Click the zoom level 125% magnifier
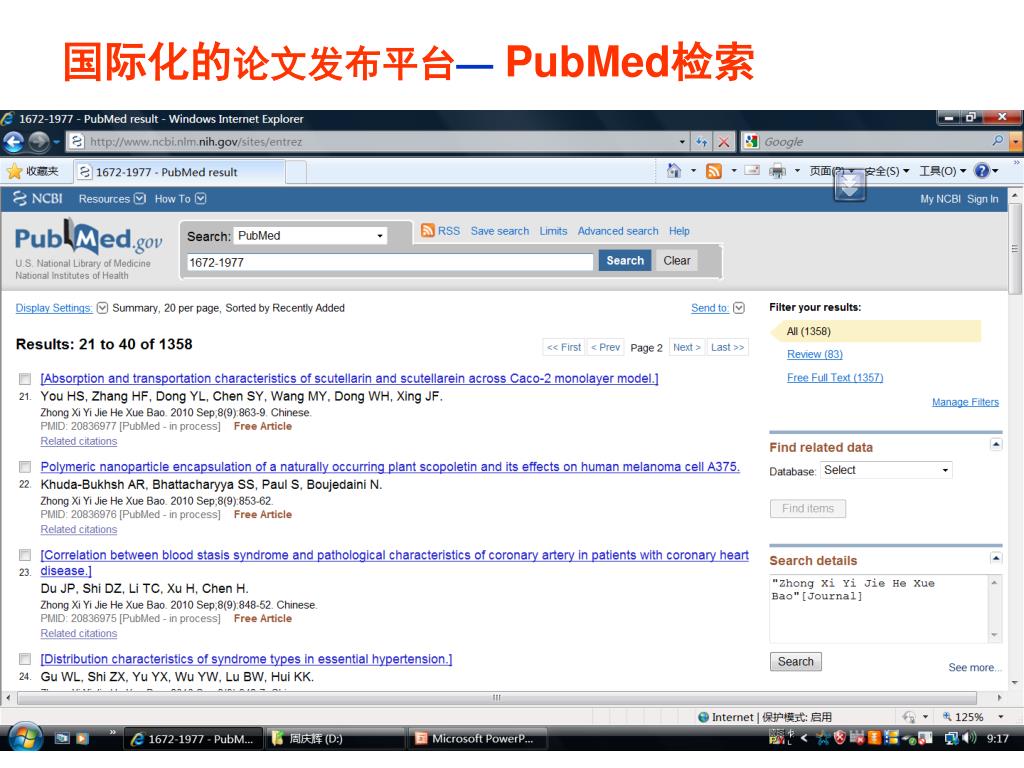 coord(948,717)
